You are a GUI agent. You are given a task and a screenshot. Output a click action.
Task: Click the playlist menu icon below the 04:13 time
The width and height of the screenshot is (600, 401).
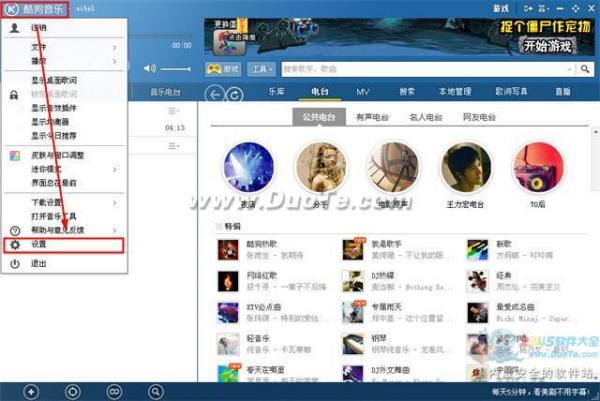pyautogui.click(x=173, y=146)
